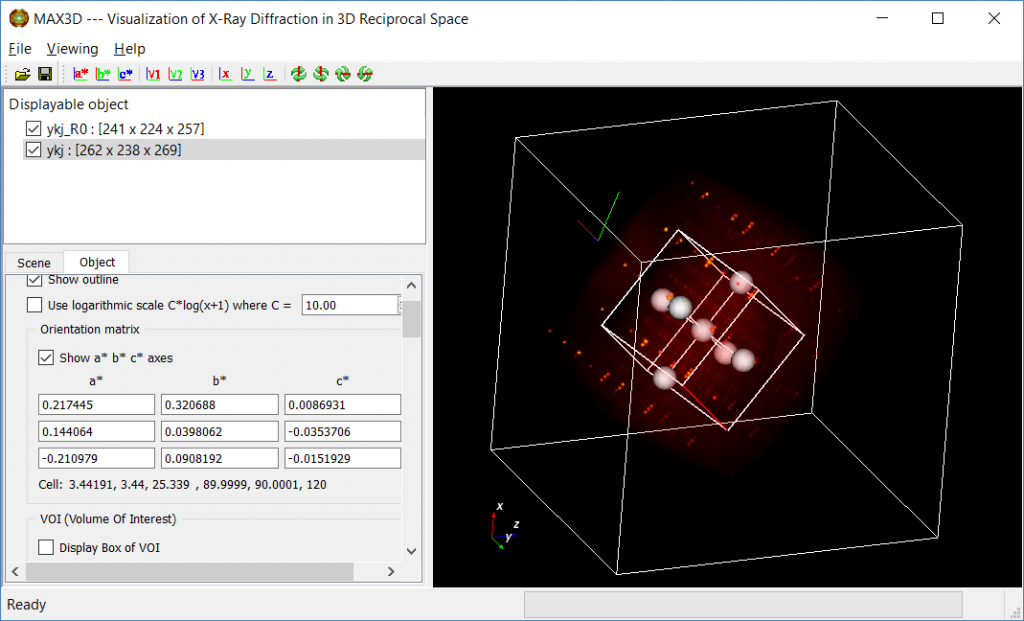The image size is (1024, 621).
Task: Align view along the z axis icon
Action: tap(269, 73)
